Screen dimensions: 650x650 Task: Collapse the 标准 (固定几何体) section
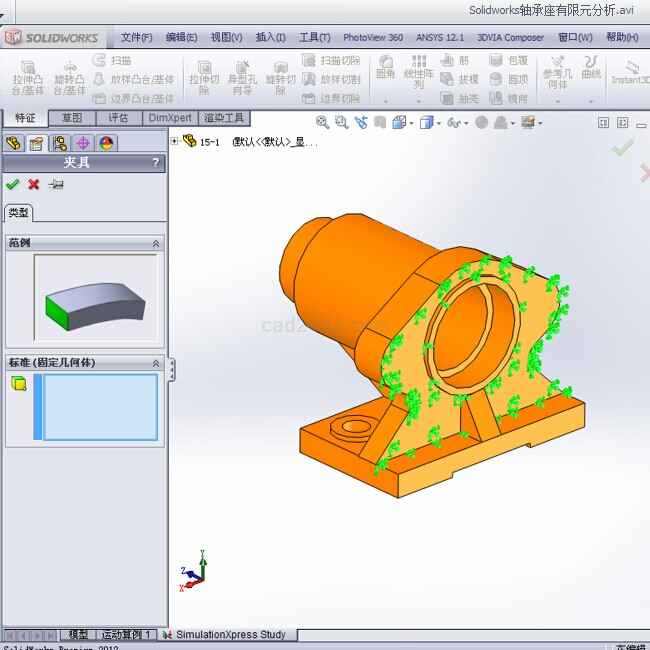[155, 363]
